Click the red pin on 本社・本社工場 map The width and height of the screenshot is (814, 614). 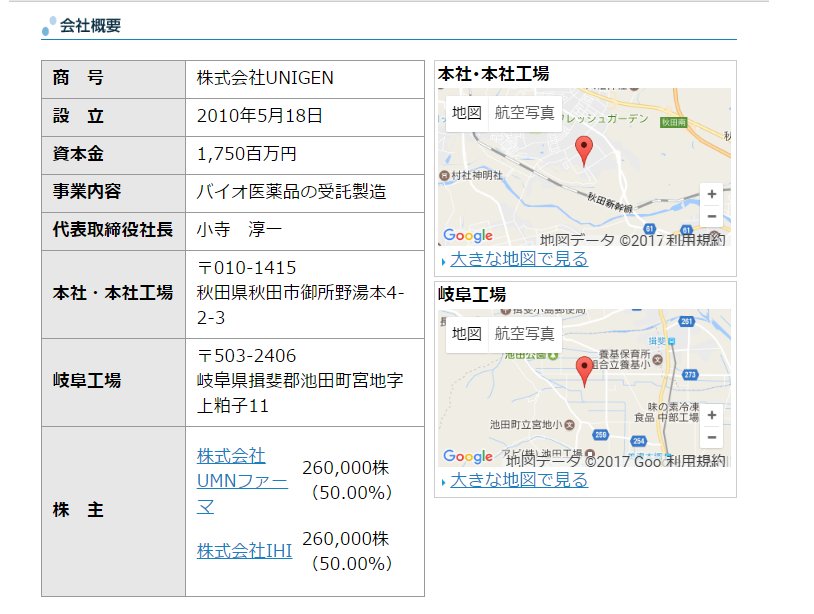coord(584,150)
